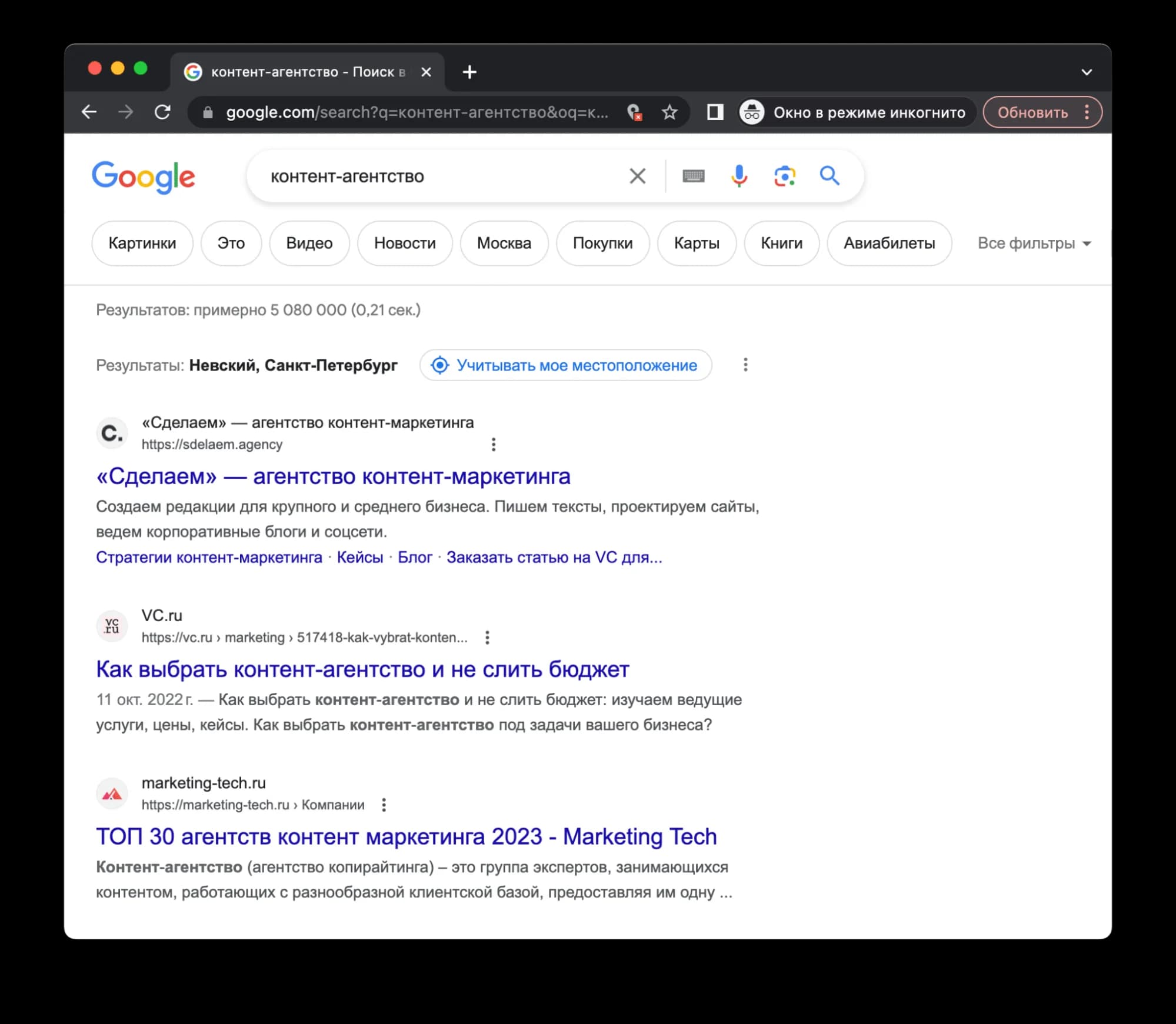This screenshot has width=1176, height=1024.
Task: Open the three-dot menu for Сделаем result
Action: pyautogui.click(x=493, y=444)
